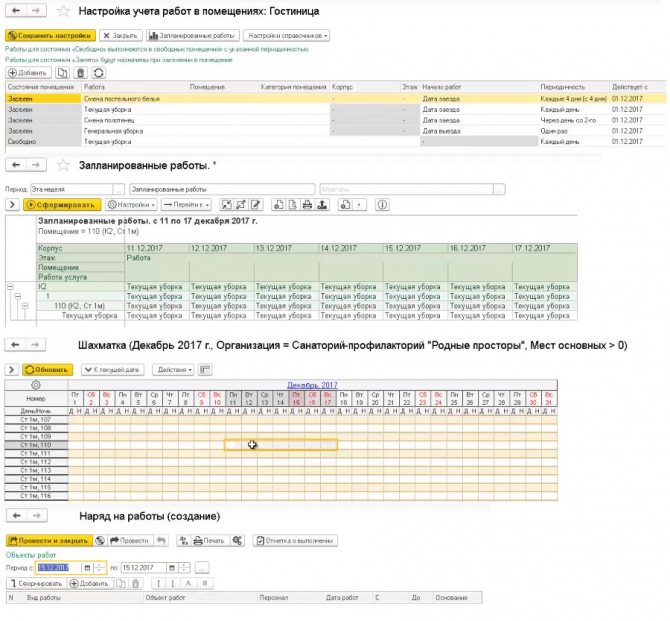Viewport: 670px width, 621px height.
Task: Select the Генеральная уборка row
Action: click(x=336, y=131)
